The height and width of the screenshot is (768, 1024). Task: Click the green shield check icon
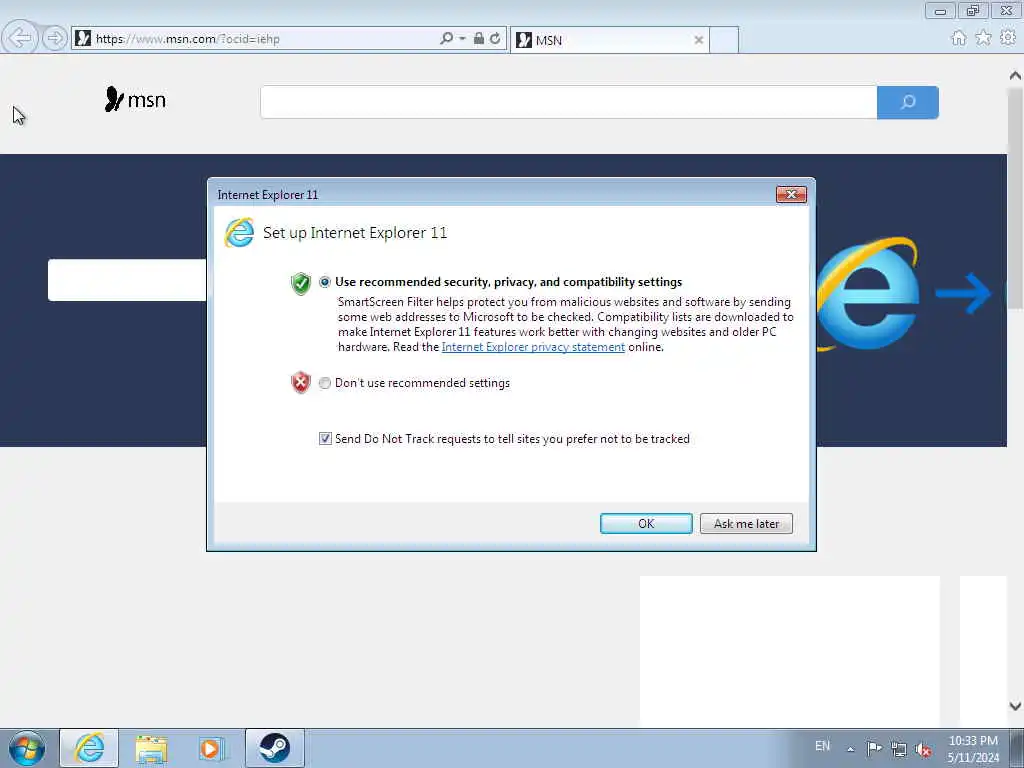pos(300,283)
